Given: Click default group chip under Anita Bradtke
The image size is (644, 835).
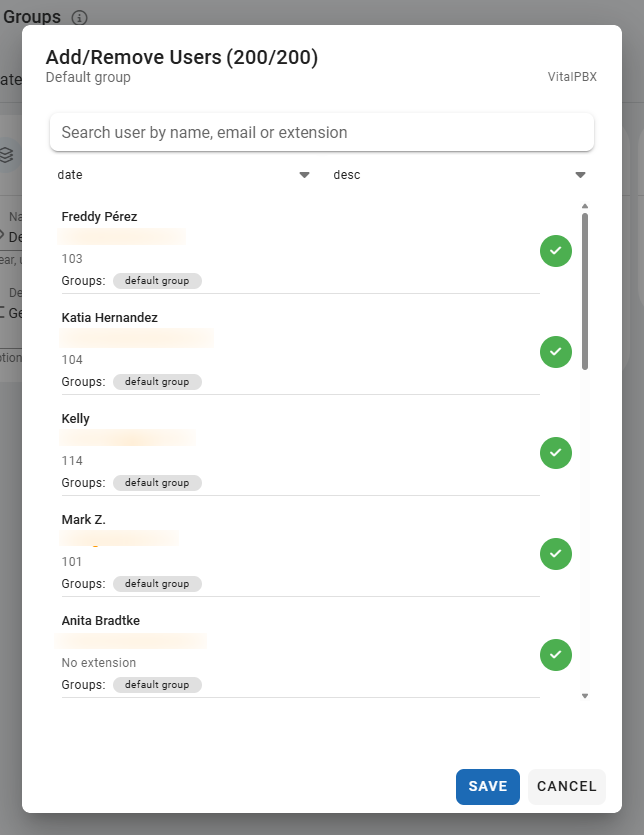Looking at the screenshot, I should point(157,685).
